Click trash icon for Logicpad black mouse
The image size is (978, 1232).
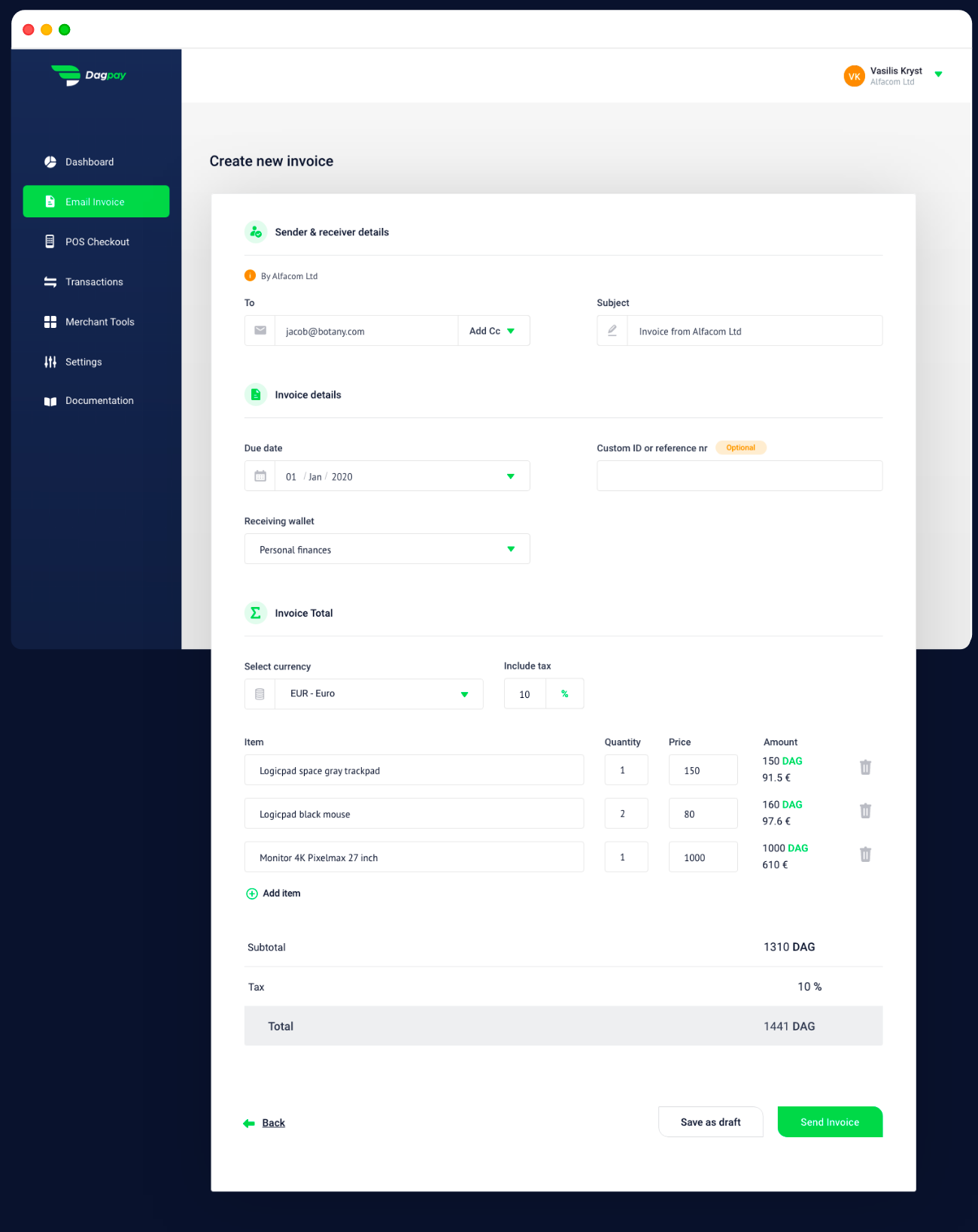pyautogui.click(x=865, y=811)
